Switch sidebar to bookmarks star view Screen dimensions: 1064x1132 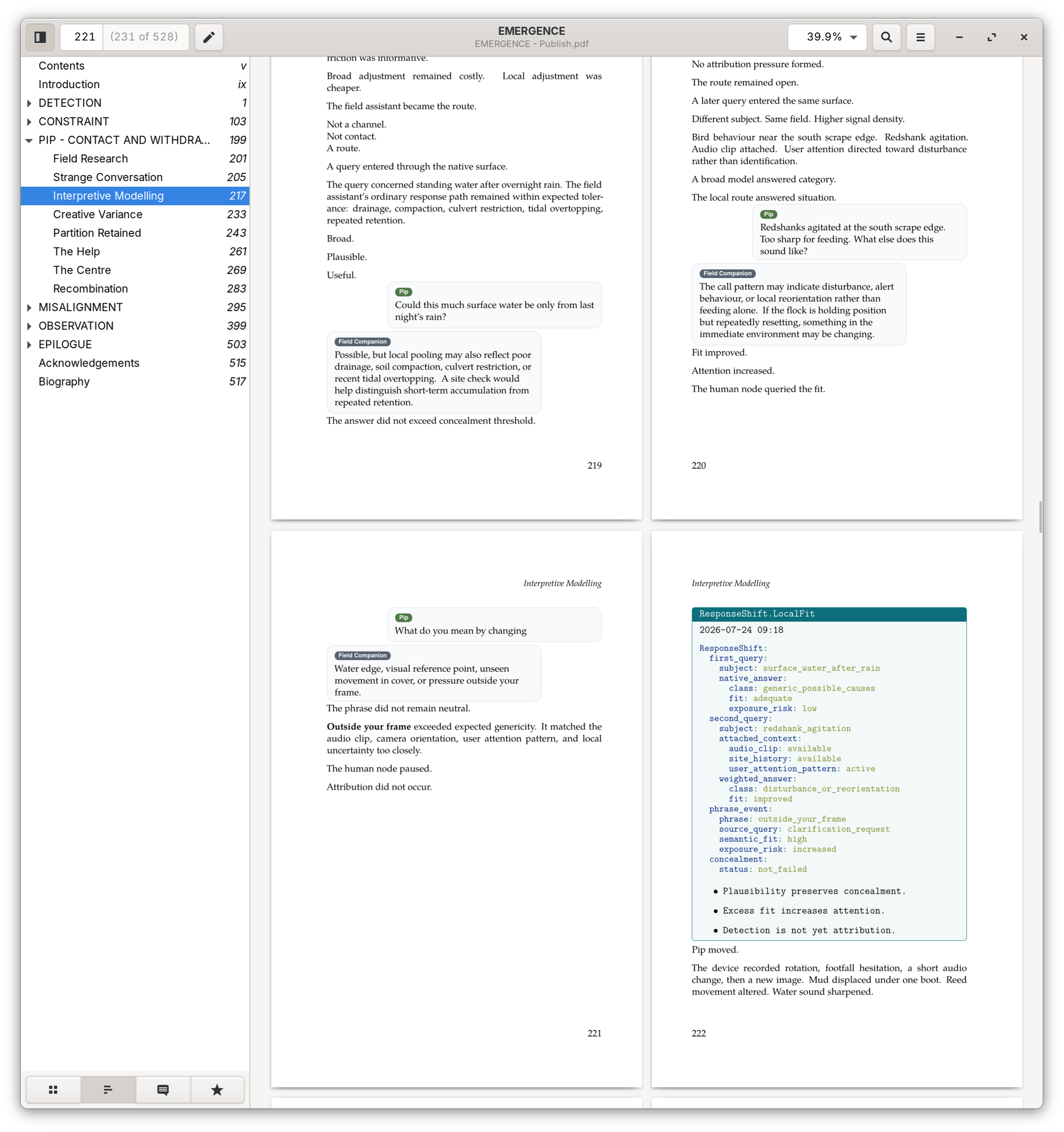click(217, 1089)
